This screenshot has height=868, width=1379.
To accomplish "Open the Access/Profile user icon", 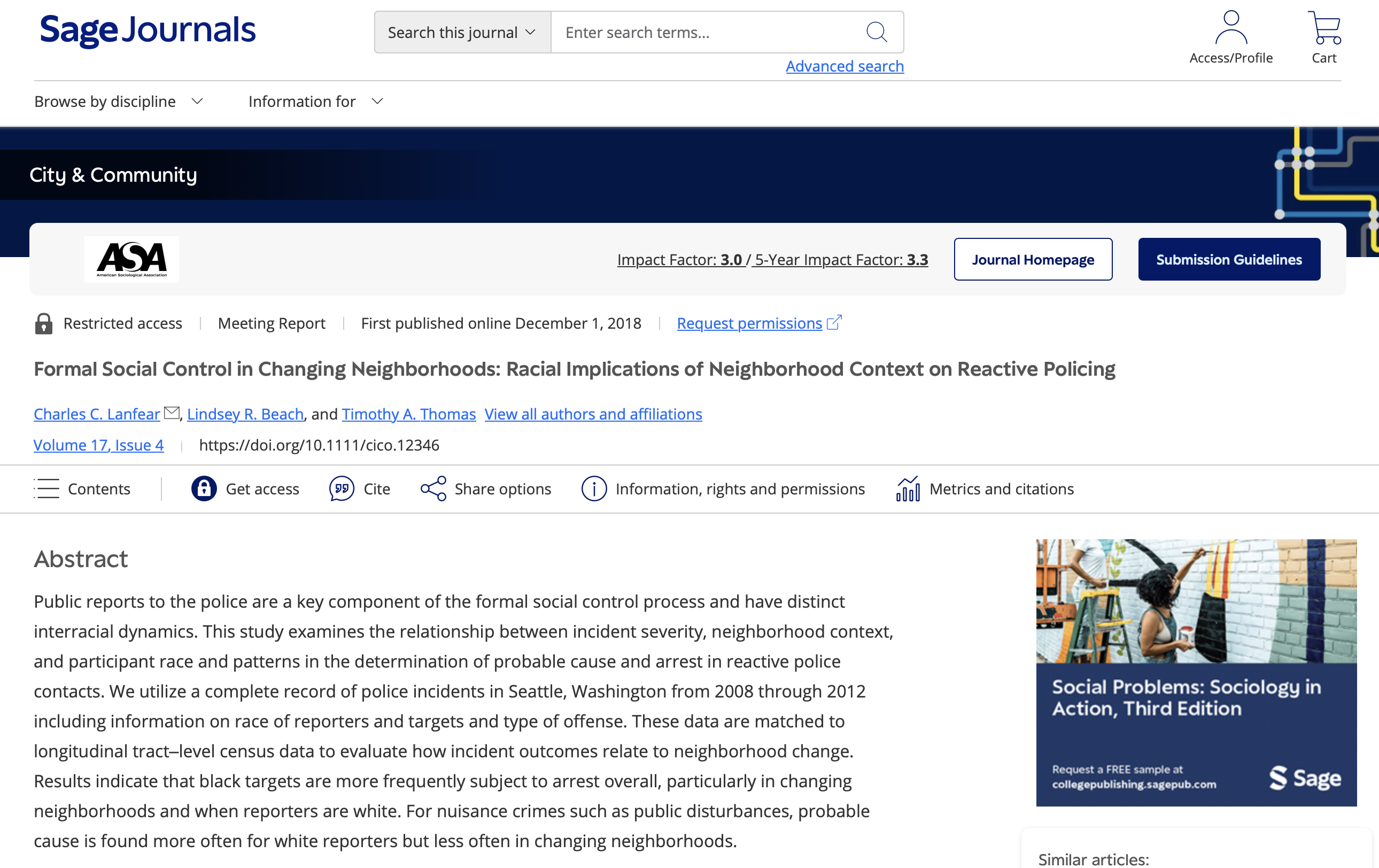I will [1230, 27].
